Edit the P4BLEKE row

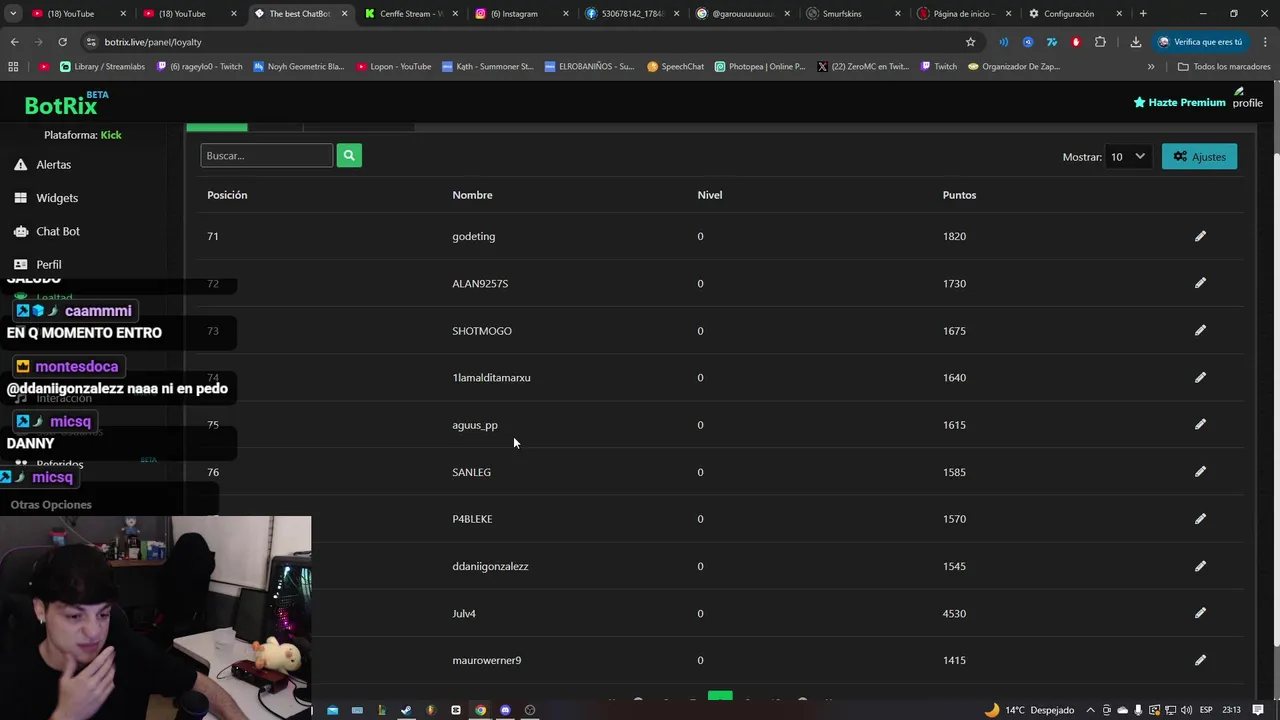[x=1200, y=518]
